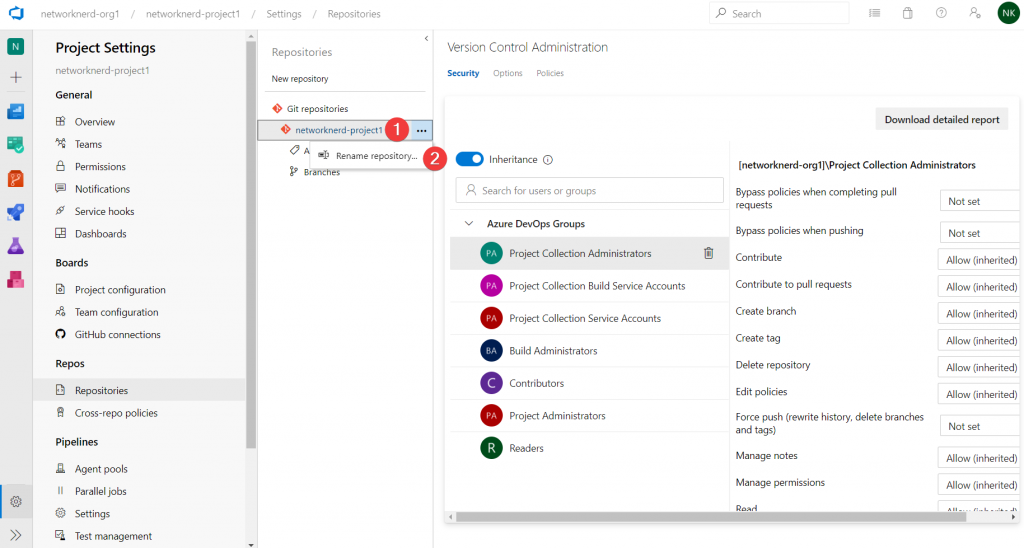The image size is (1024, 548).
Task: Open the NK account avatar
Action: [x=1008, y=13]
